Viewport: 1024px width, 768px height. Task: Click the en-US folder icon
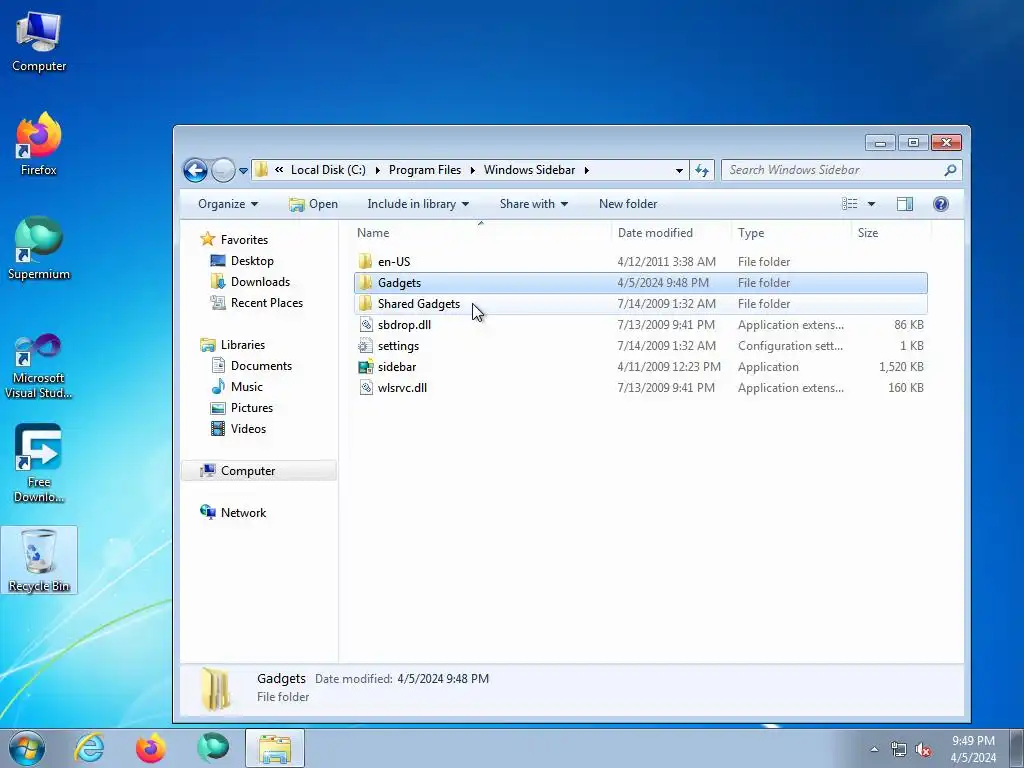(365, 262)
